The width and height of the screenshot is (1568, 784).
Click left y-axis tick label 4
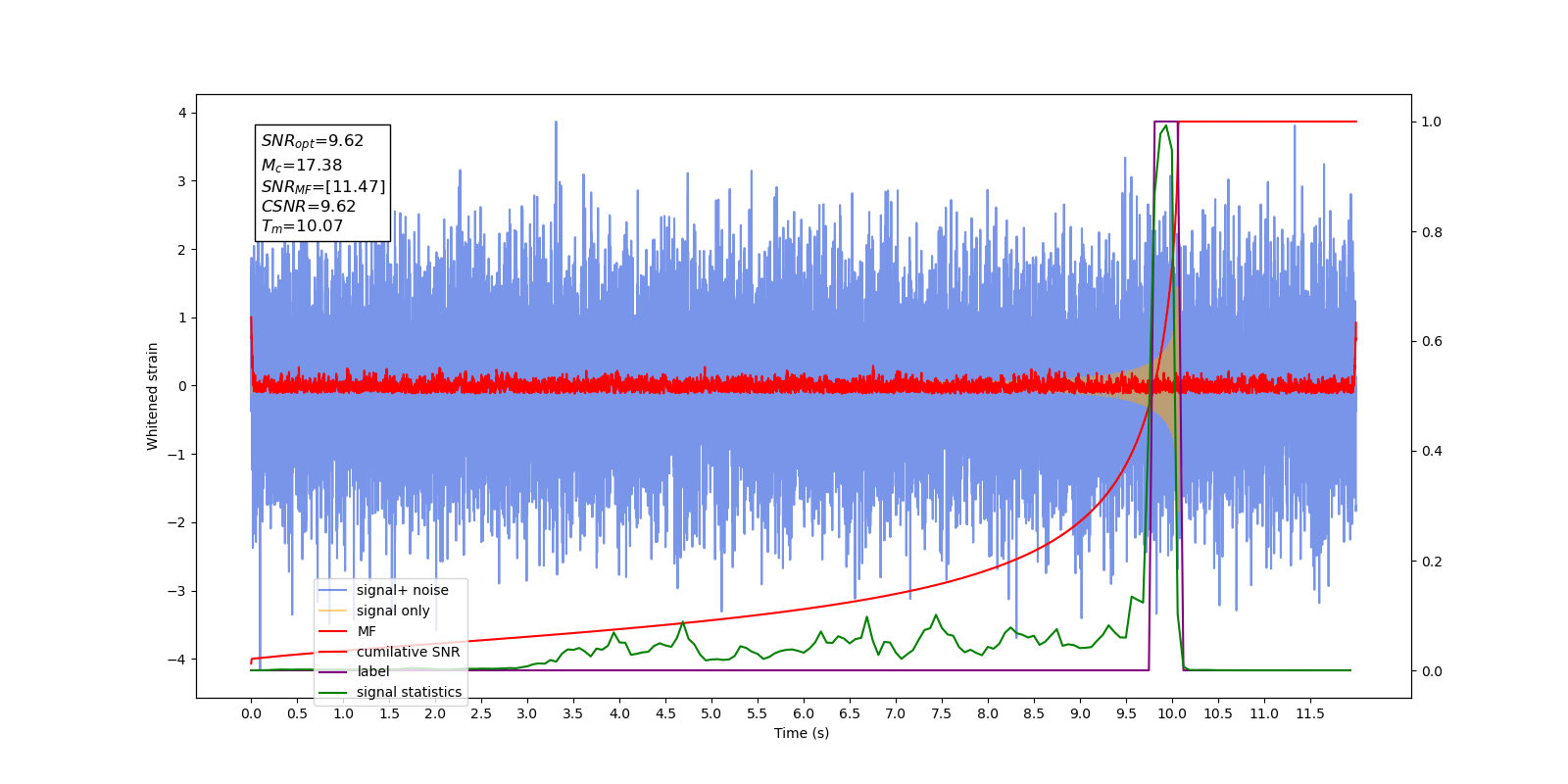(x=182, y=113)
